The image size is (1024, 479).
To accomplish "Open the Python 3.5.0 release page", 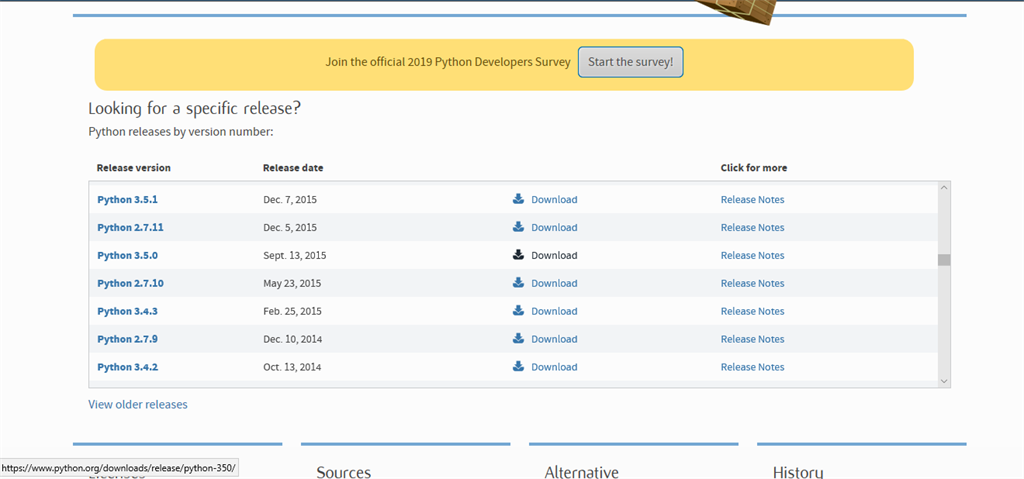I will click(127, 256).
